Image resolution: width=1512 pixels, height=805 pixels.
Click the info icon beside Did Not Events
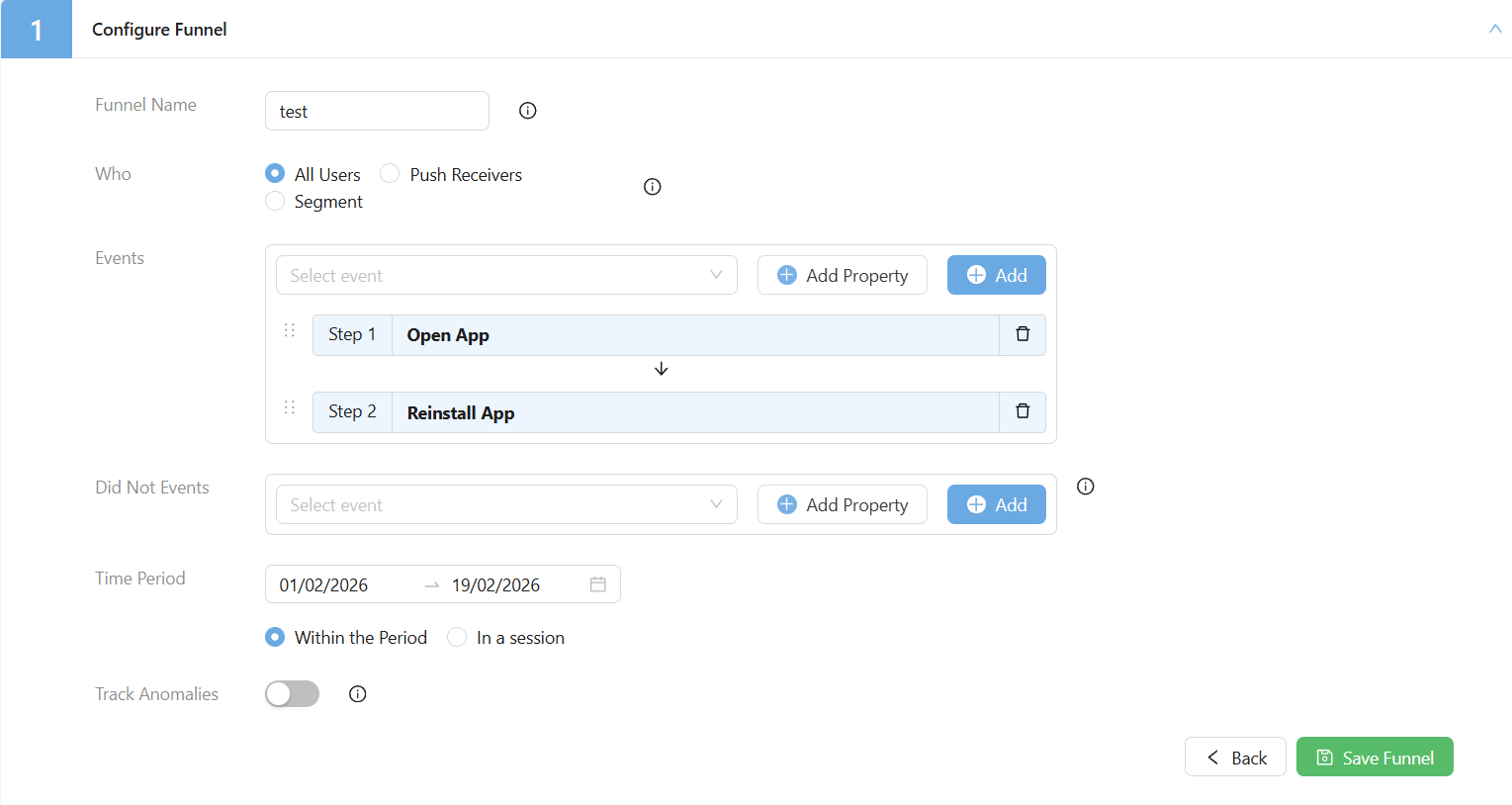[x=1086, y=487]
